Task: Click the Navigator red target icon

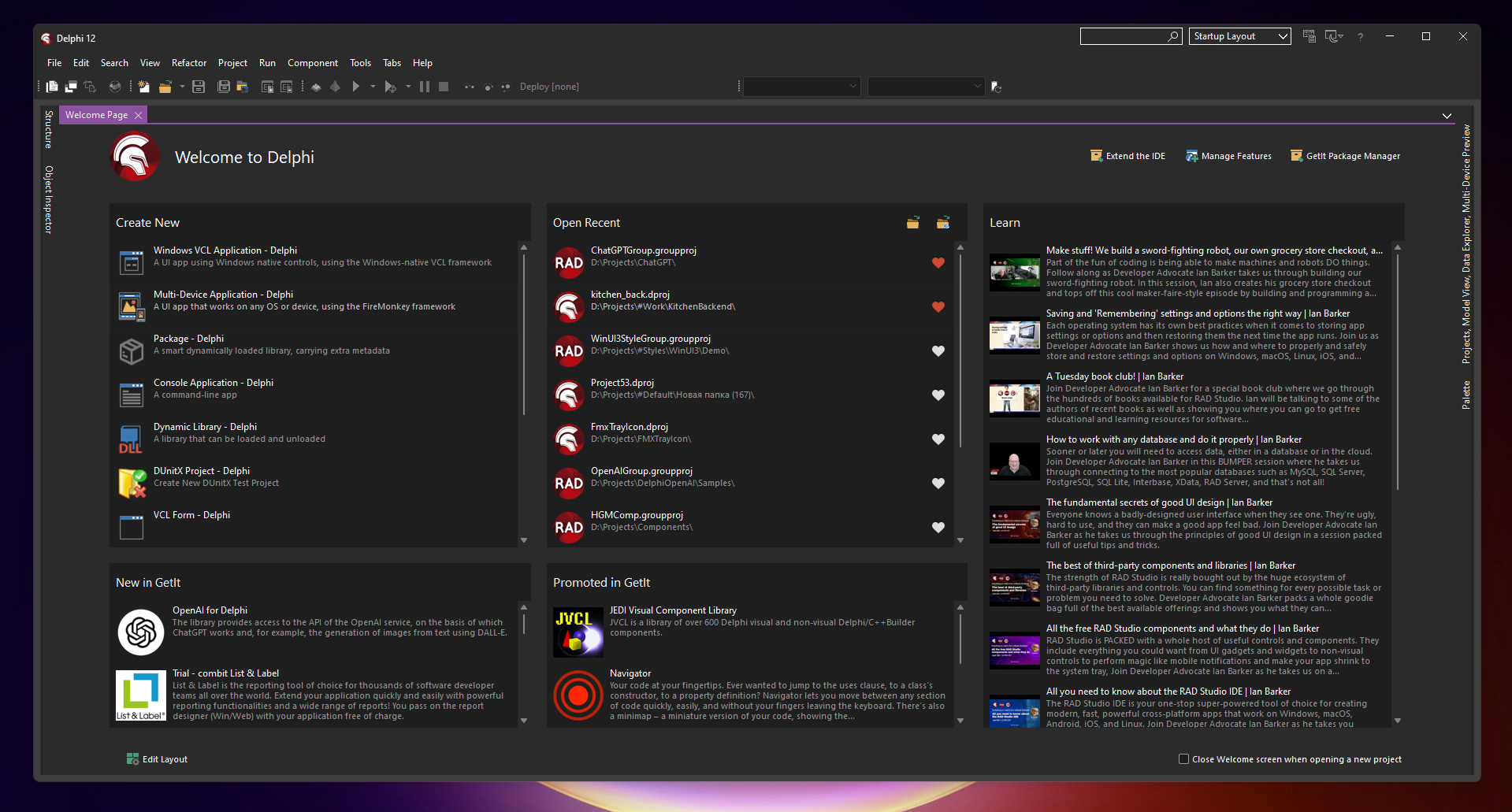Action: click(578, 695)
